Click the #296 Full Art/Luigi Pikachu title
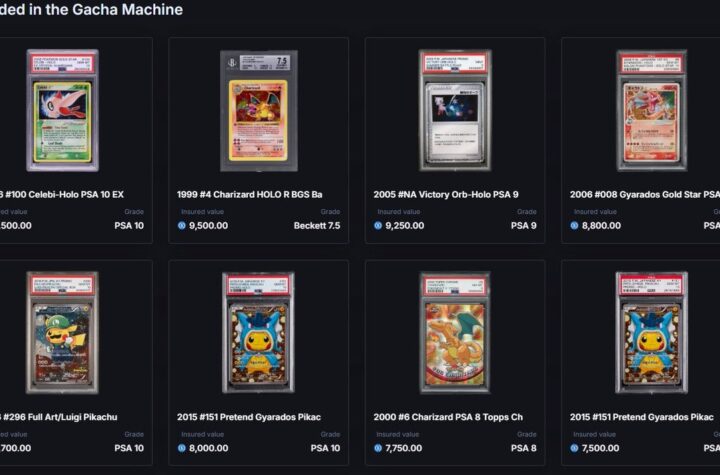The height and width of the screenshot is (475, 720). click(x=59, y=417)
